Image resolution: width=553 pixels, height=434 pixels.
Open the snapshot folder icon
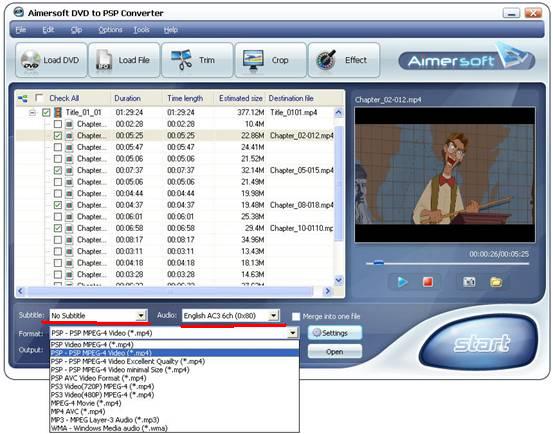coord(496,282)
